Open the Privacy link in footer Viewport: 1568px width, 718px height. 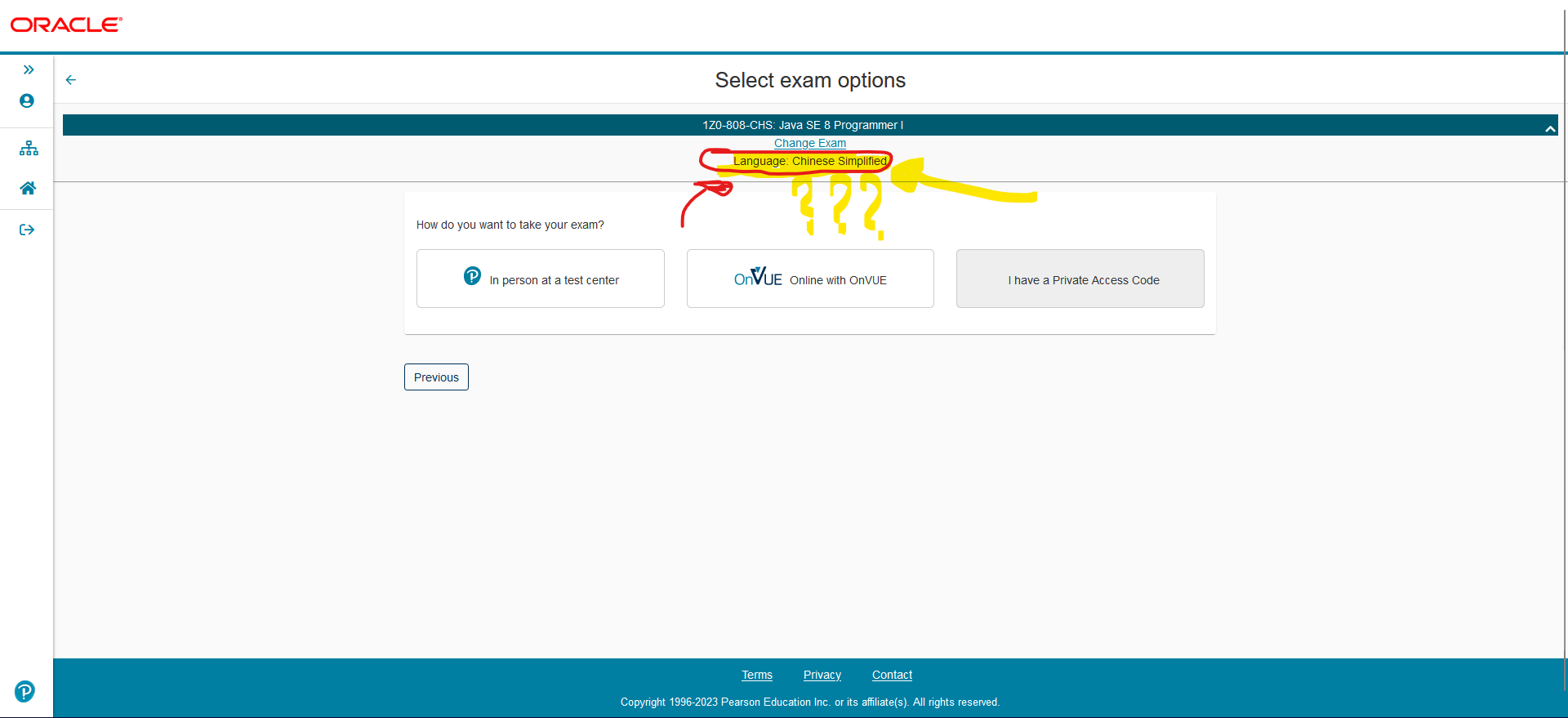pyautogui.click(x=822, y=675)
